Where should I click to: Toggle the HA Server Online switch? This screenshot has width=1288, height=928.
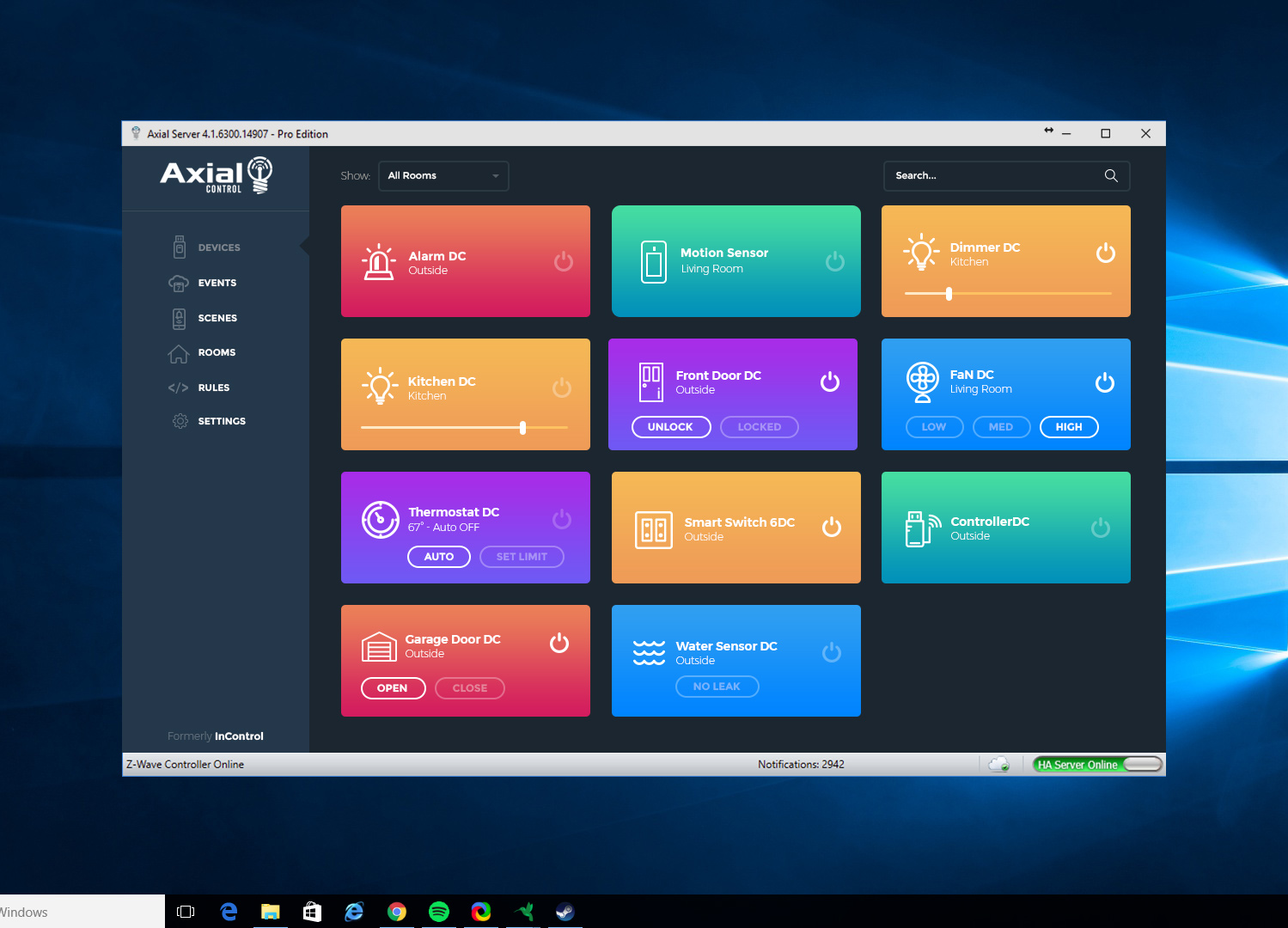(1141, 765)
